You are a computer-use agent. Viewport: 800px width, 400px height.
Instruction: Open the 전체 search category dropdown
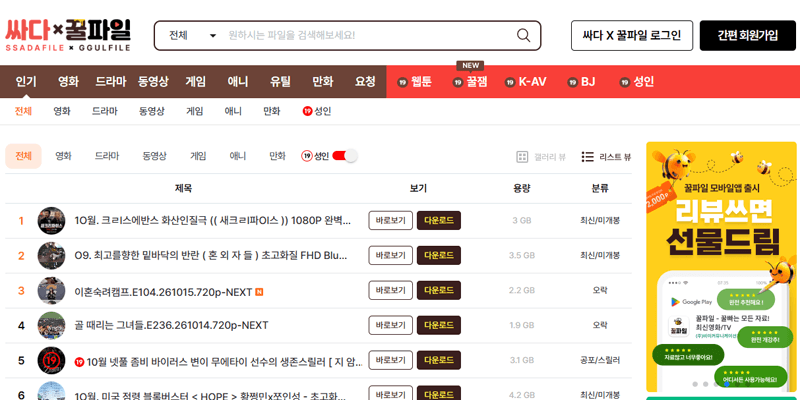(x=192, y=35)
